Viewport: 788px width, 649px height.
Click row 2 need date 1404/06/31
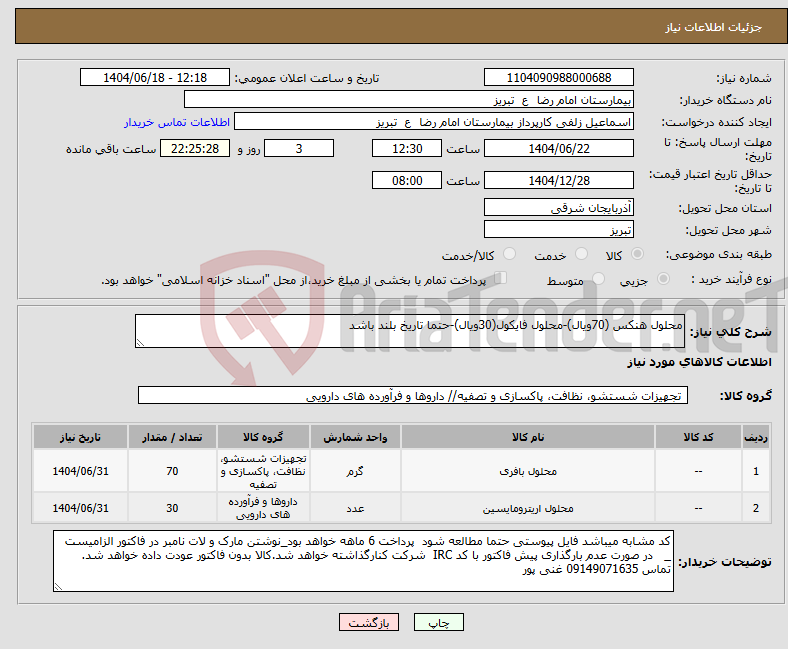coord(80,508)
